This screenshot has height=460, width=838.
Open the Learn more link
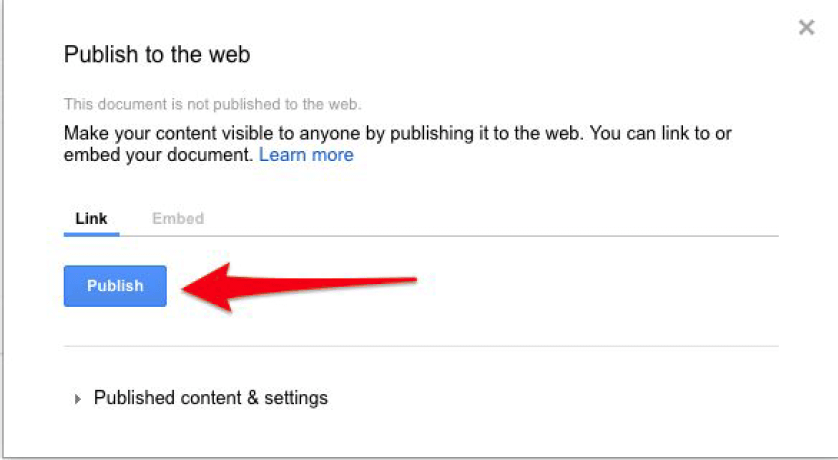306,155
